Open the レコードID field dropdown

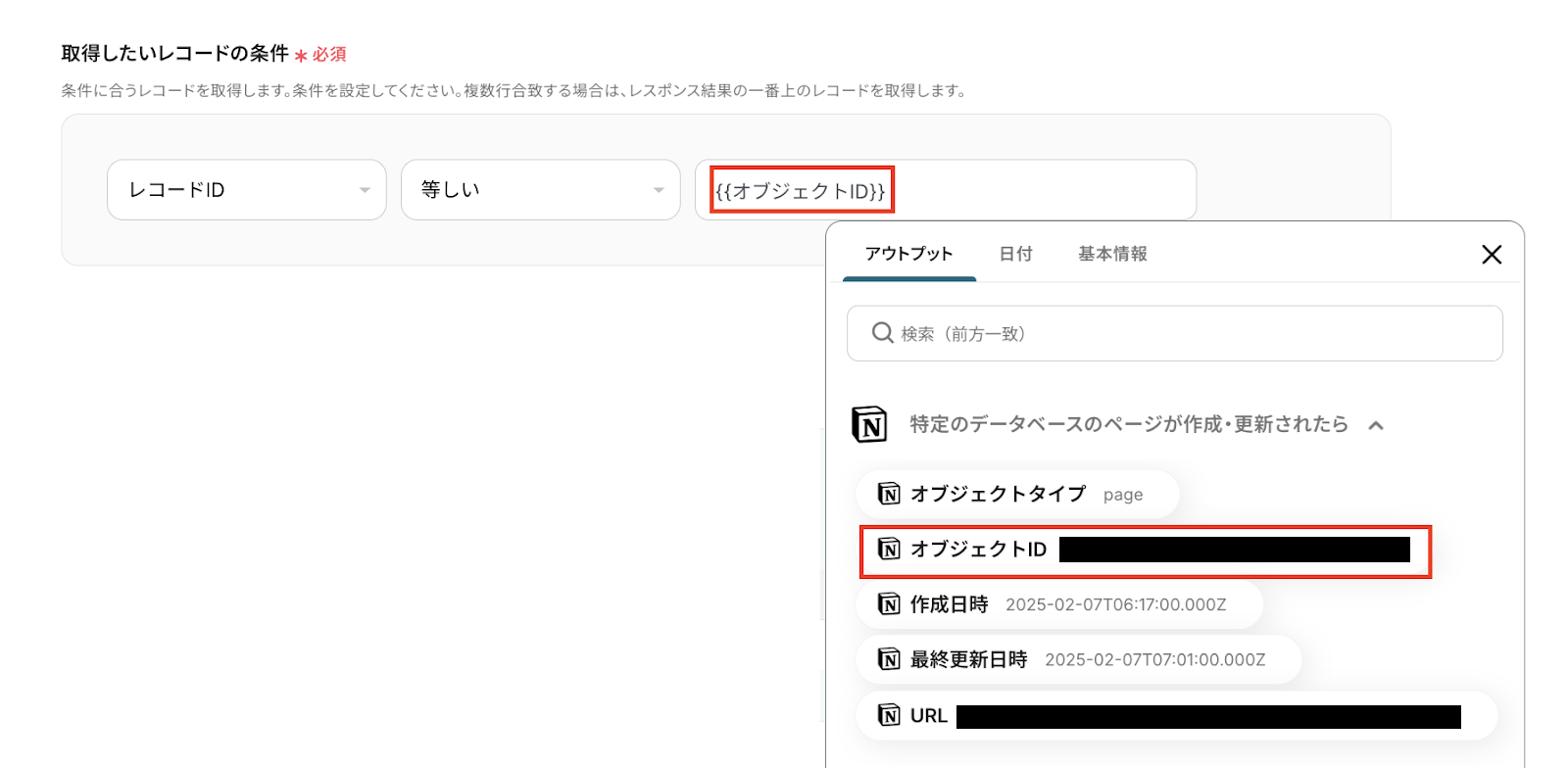246,190
